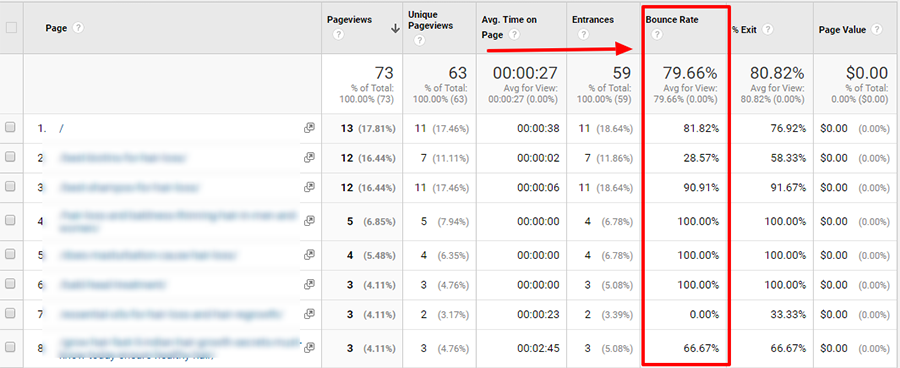Open help icon next to Page header
This screenshot has height=368, width=900.
click(79, 28)
